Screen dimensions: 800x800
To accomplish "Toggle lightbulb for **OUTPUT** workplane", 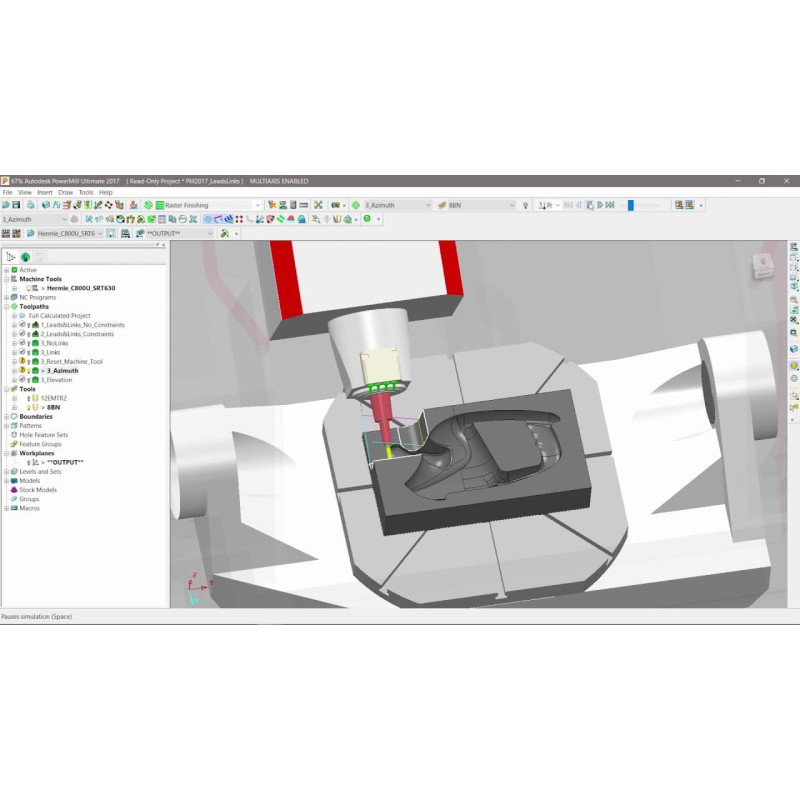I will pyautogui.click(x=28, y=462).
